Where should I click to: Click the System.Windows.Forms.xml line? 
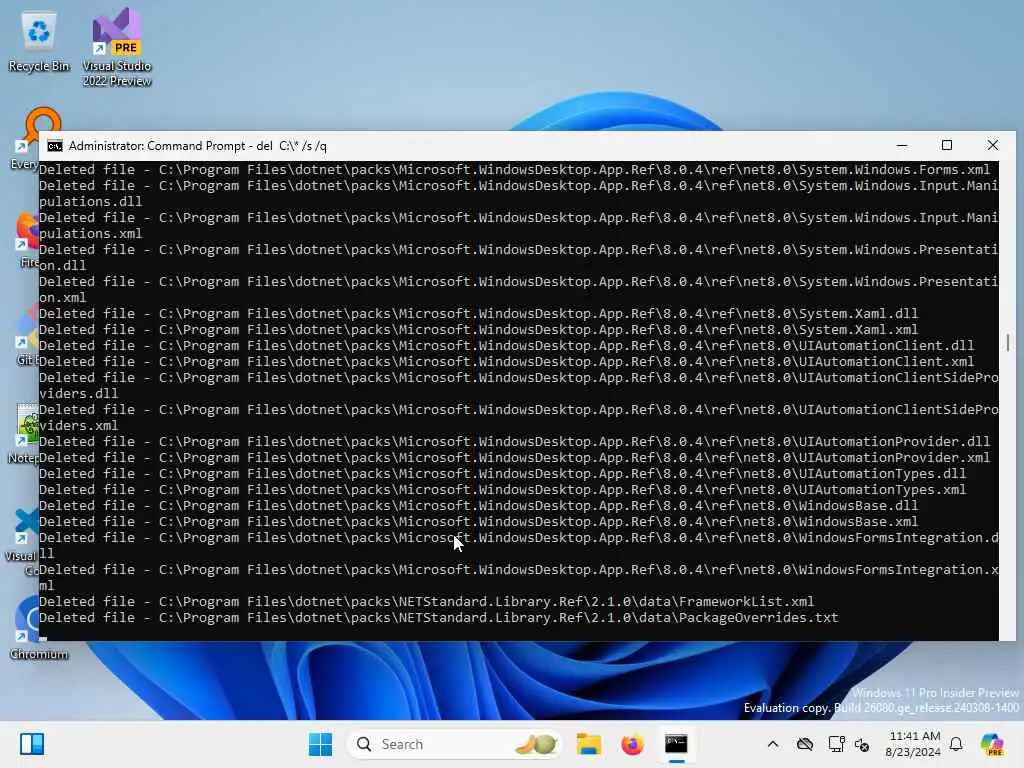(x=515, y=170)
